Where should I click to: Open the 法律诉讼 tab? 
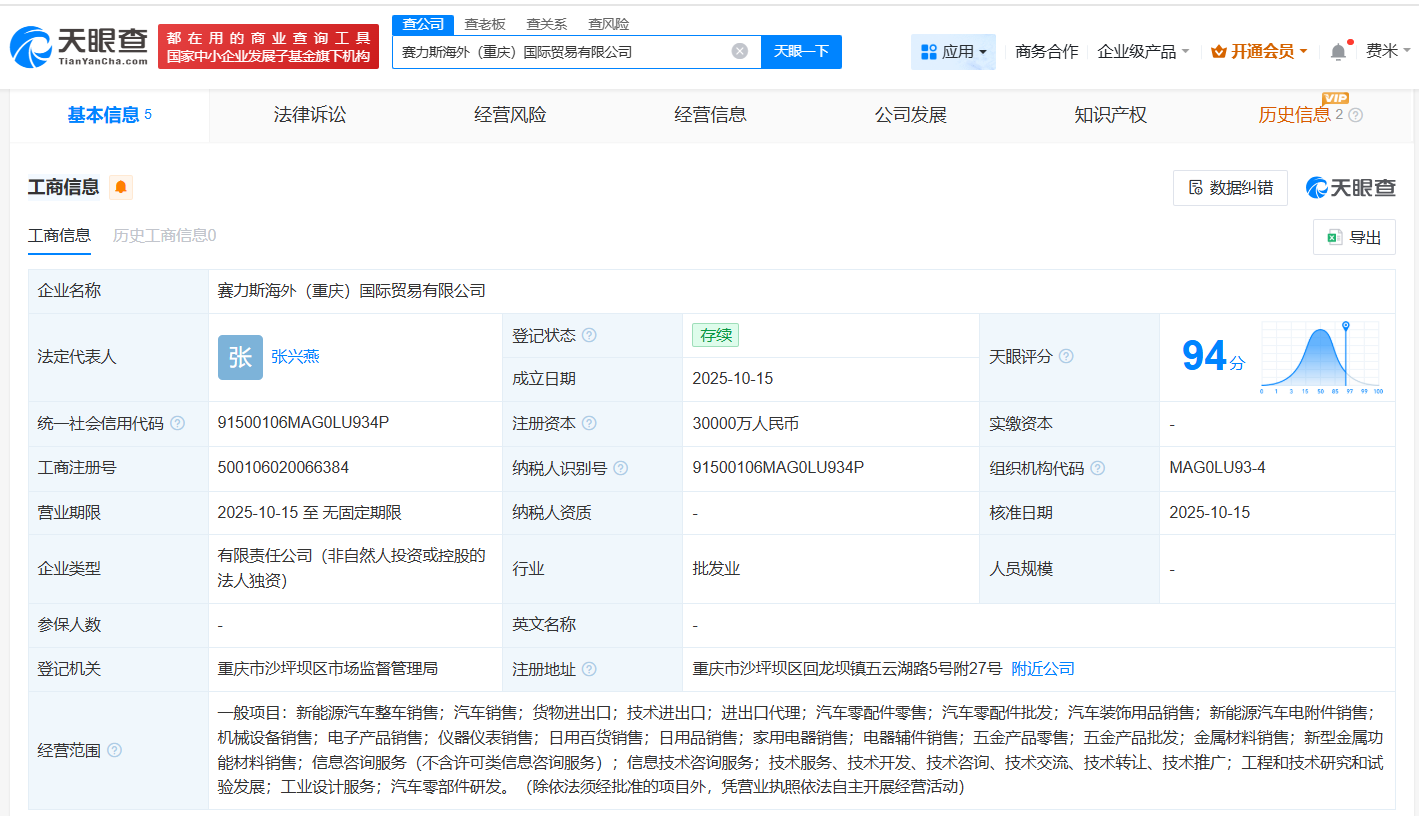(307, 114)
